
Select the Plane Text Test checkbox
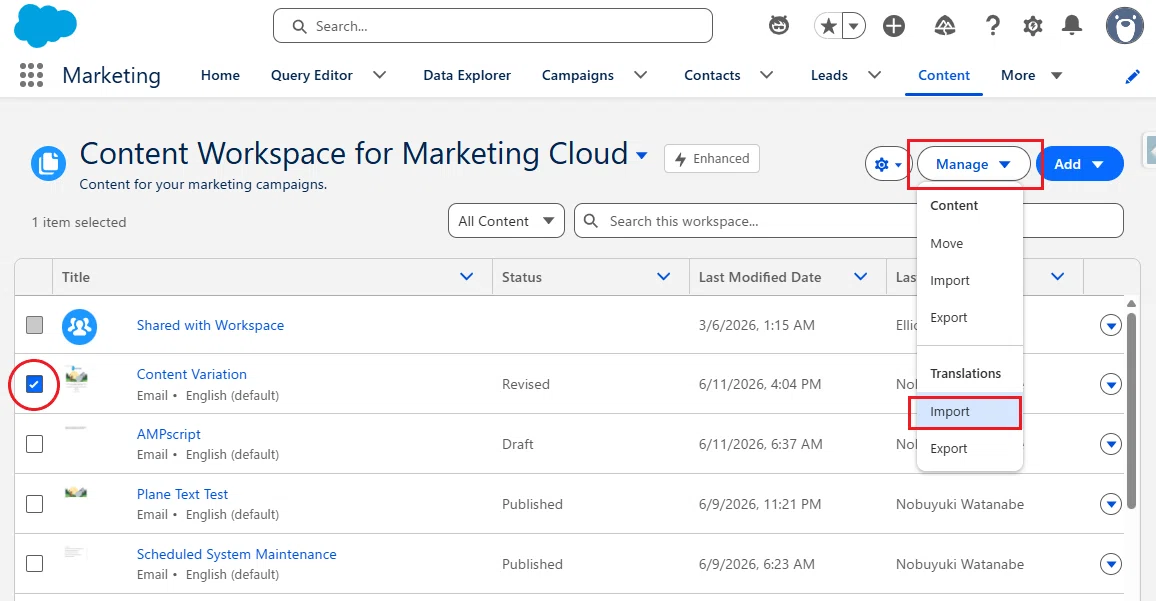pyautogui.click(x=35, y=504)
